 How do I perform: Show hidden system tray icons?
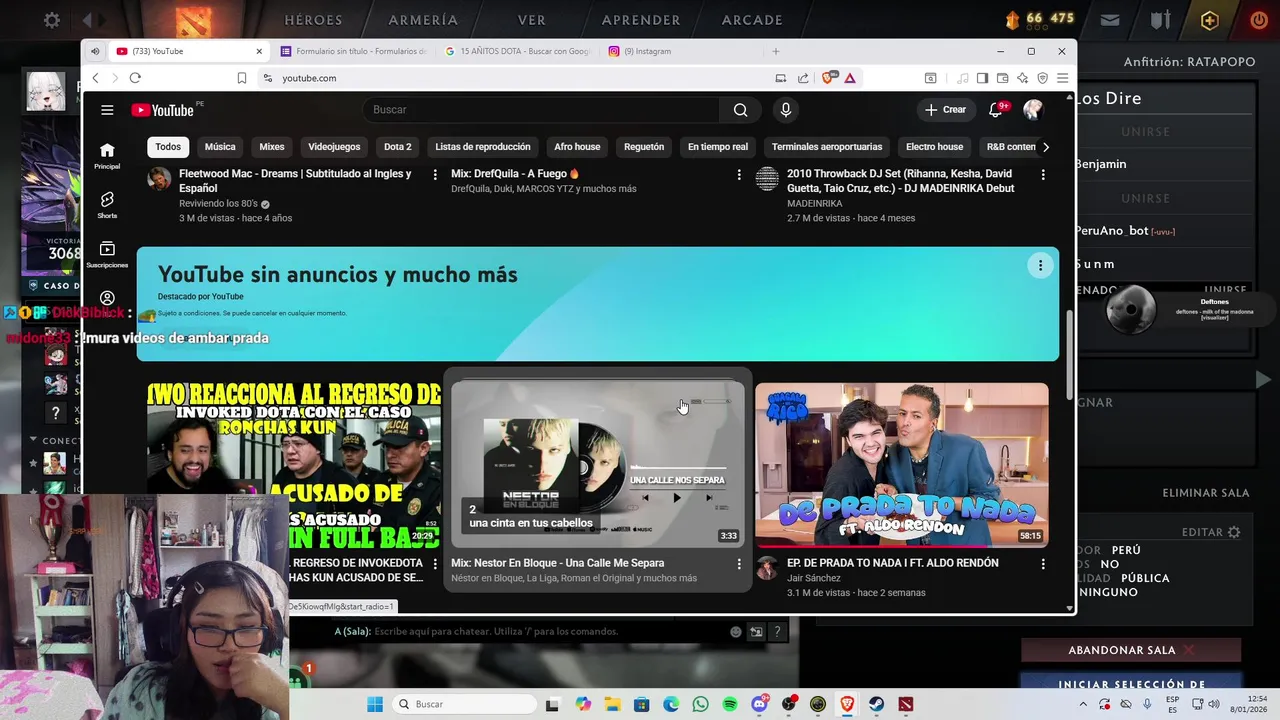[x=1082, y=704]
